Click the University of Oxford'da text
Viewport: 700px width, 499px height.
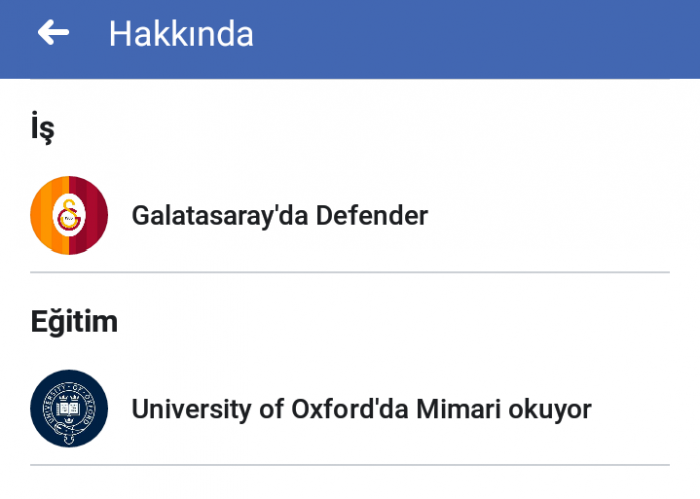click(270, 409)
